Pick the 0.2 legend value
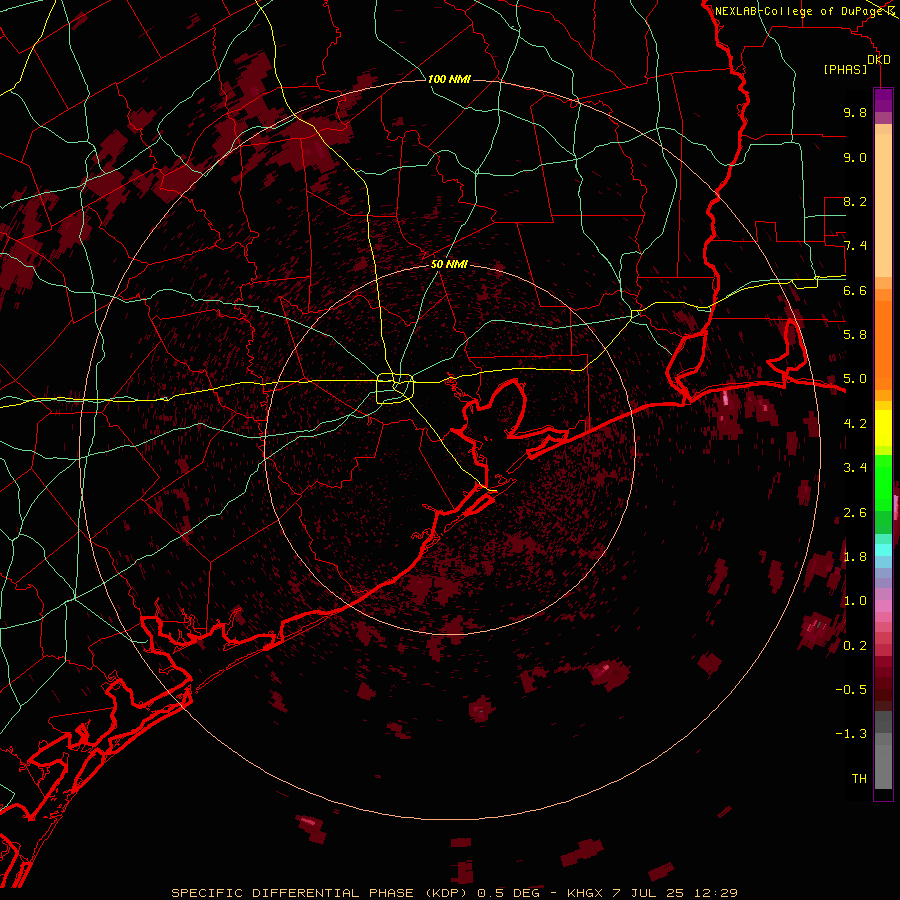 coord(855,646)
